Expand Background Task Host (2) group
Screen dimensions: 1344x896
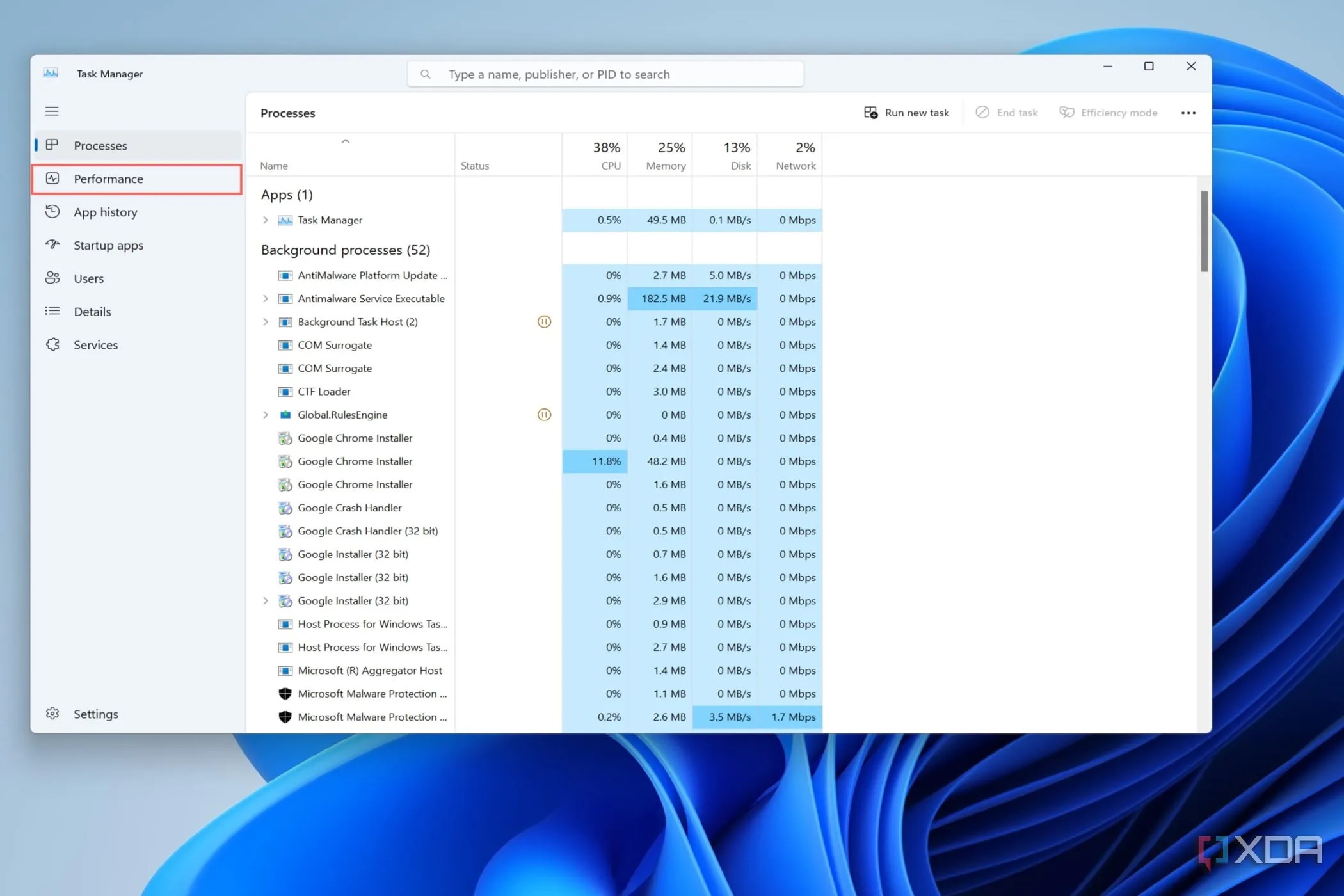point(266,322)
